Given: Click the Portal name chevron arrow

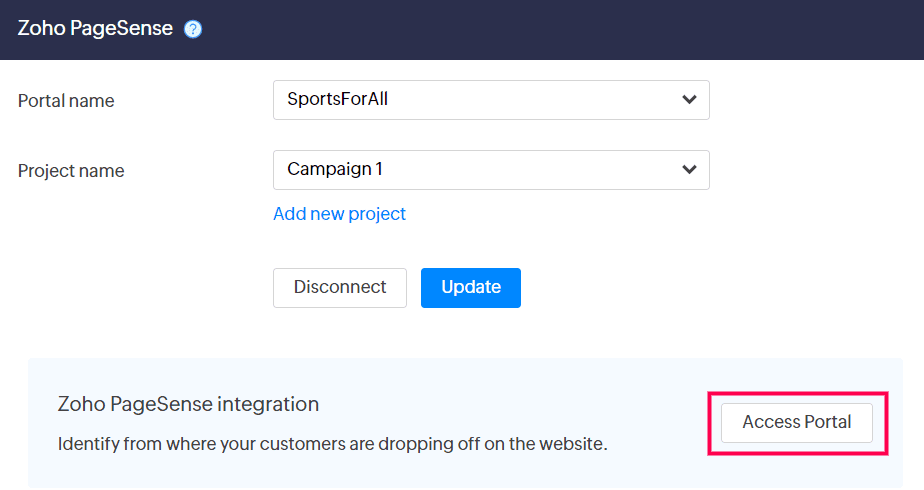Looking at the screenshot, I should coord(689,100).
